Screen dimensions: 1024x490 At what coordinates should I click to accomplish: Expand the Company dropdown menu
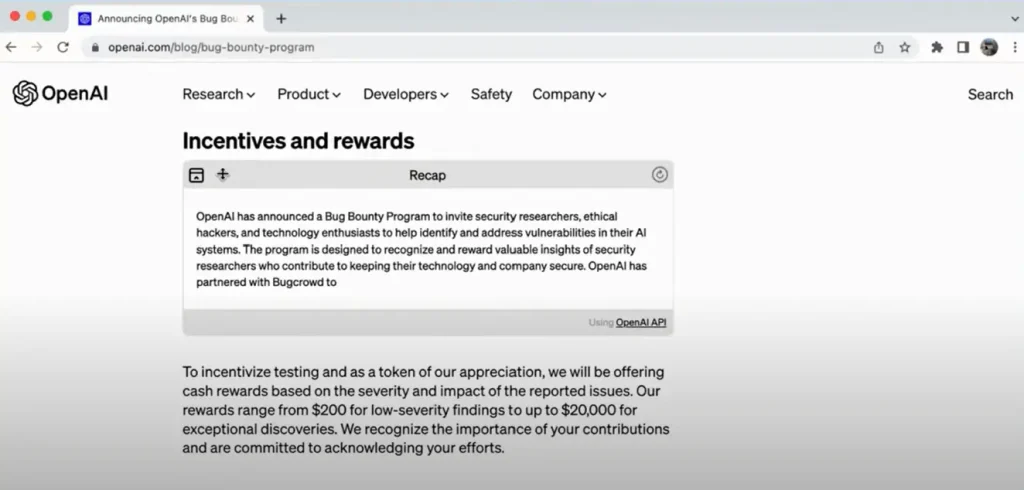[569, 94]
